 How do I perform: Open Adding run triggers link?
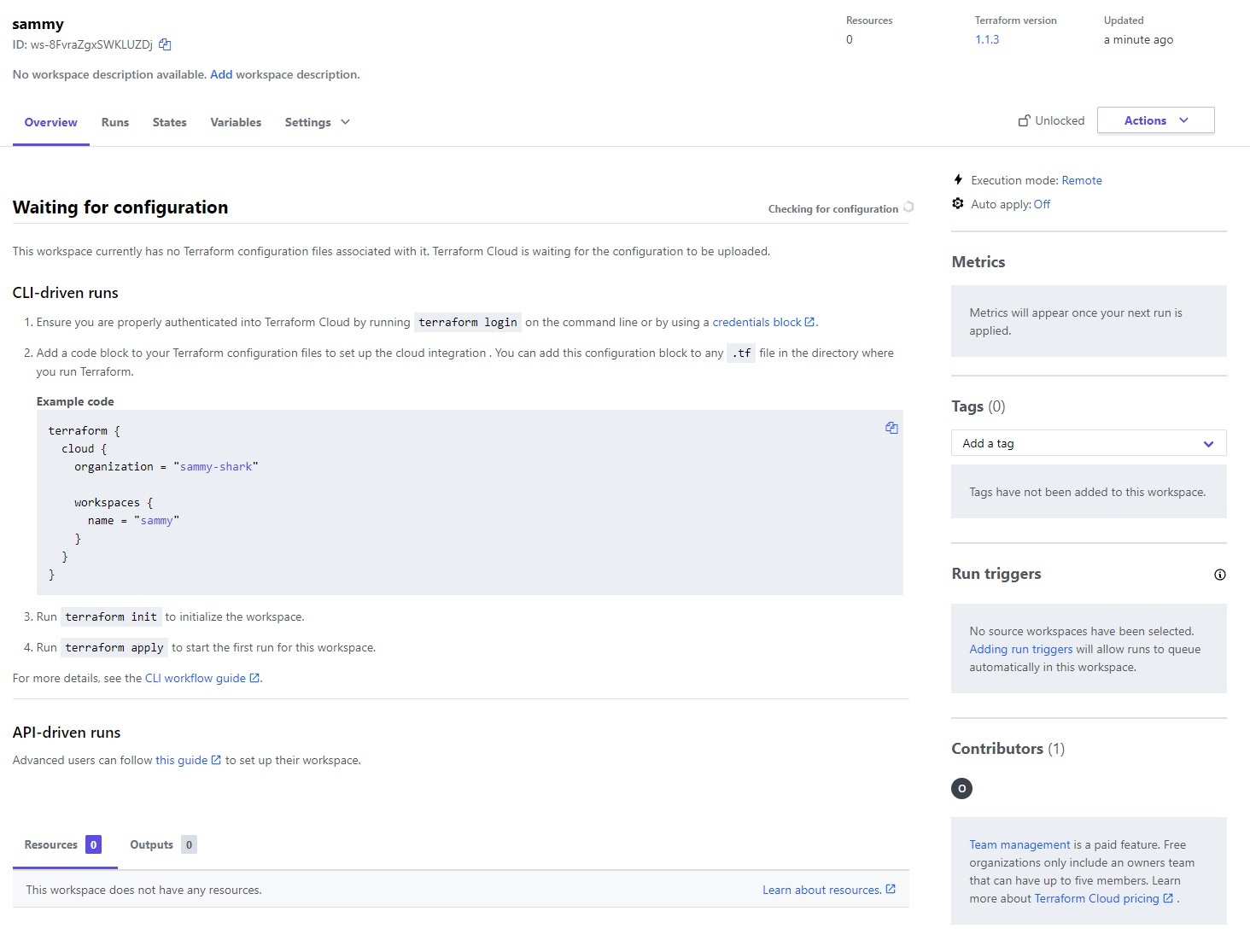click(1021, 649)
